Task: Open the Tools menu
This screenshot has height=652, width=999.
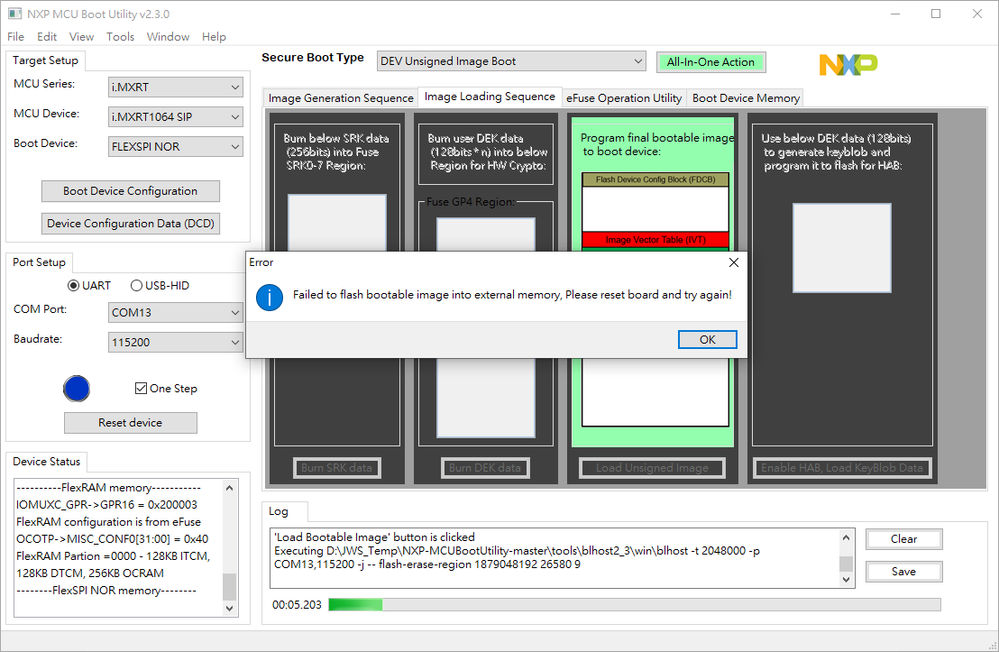Action: pos(120,37)
